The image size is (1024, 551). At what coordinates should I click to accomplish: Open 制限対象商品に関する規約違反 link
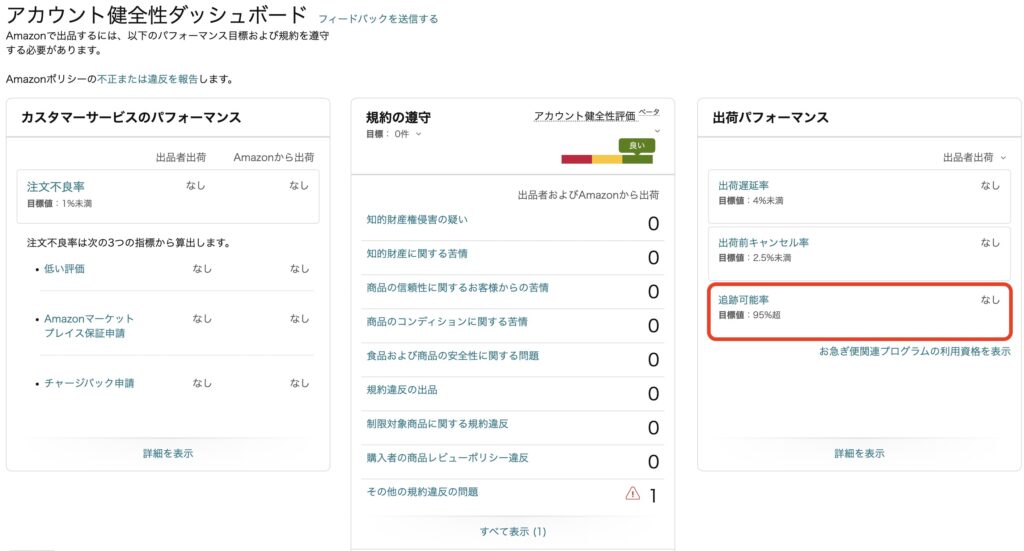pyautogui.click(x=437, y=424)
